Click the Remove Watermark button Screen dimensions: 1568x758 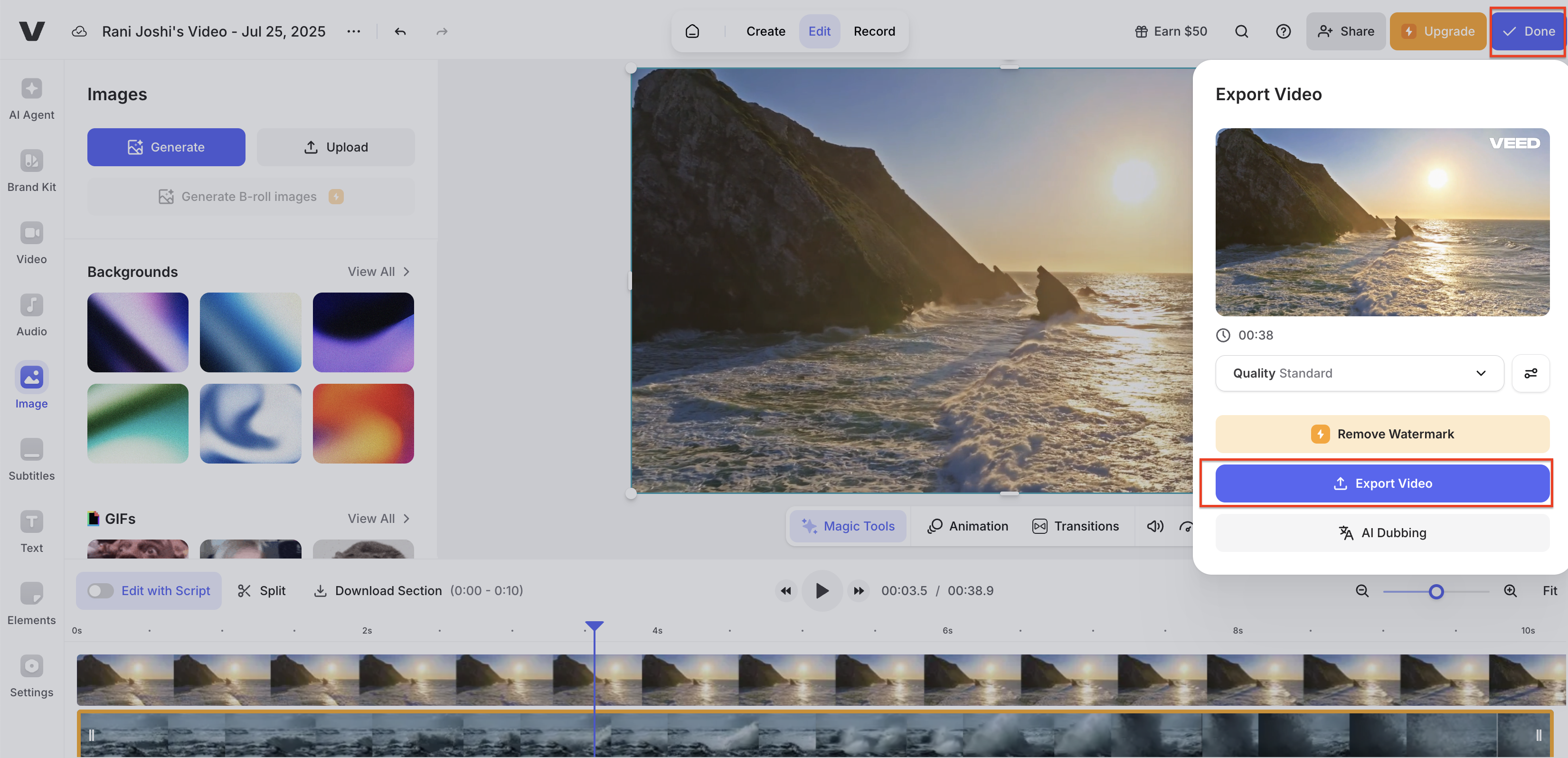coord(1382,434)
